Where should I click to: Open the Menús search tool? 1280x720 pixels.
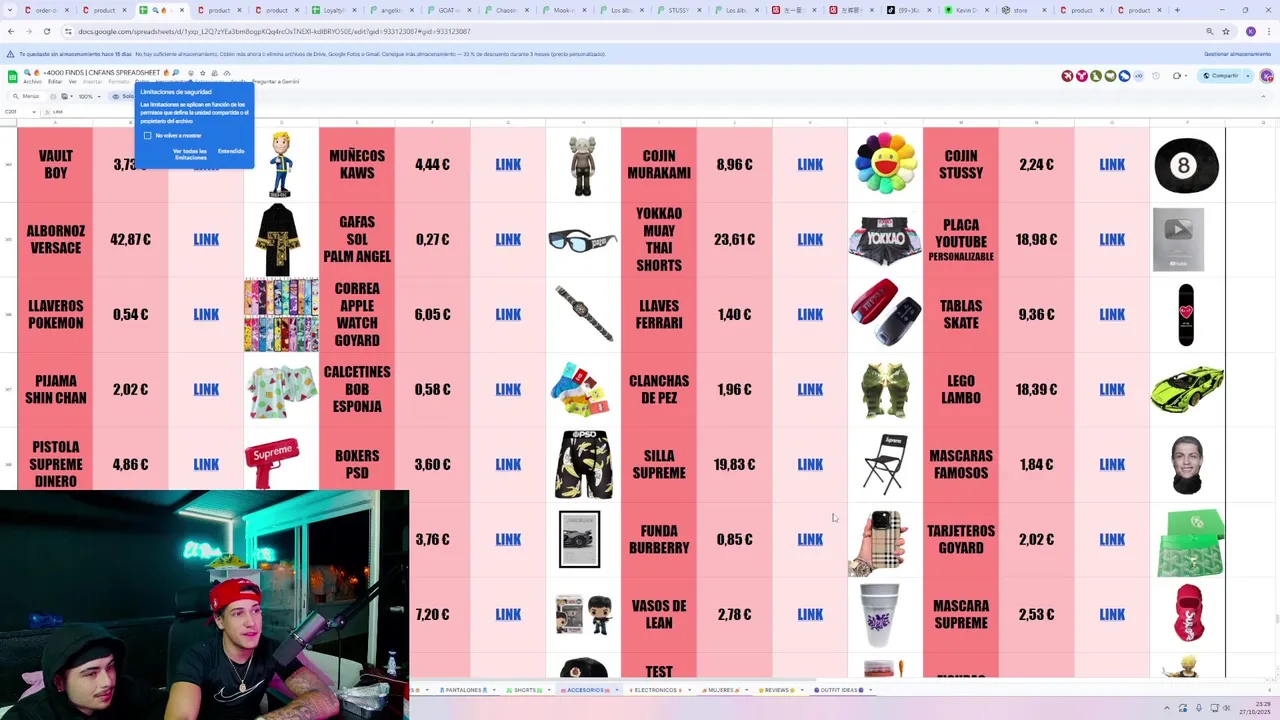(28, 96)
